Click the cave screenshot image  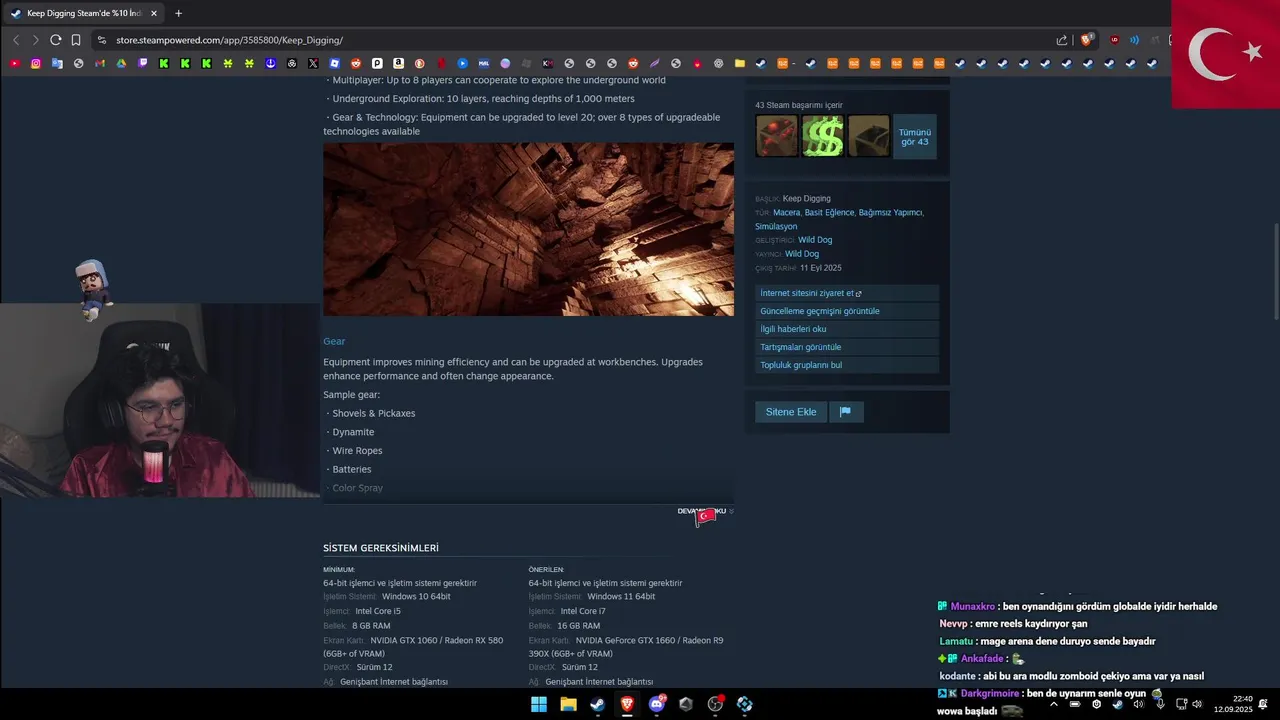528,229
